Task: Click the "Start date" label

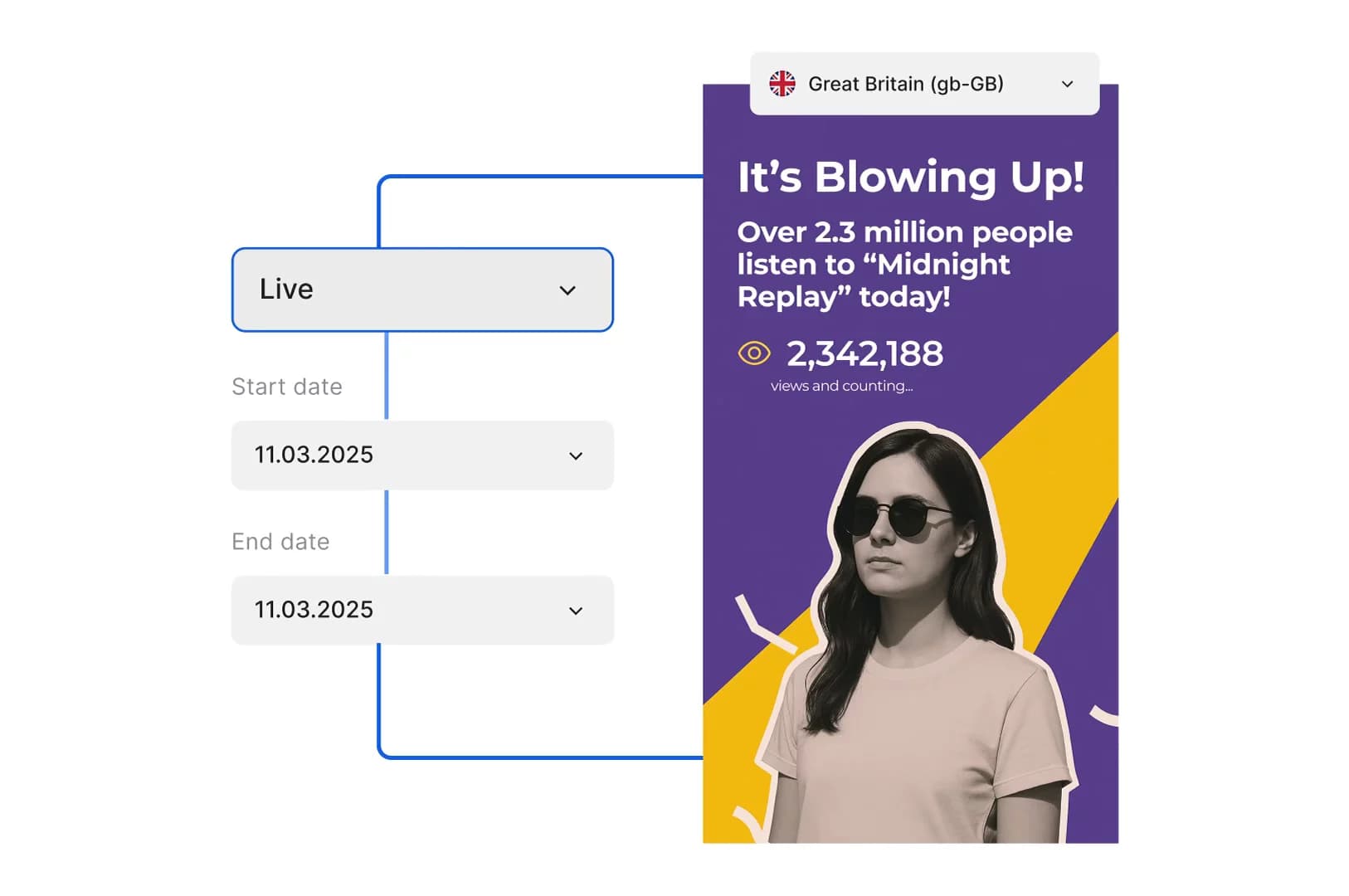Action: tap(286, 387)
